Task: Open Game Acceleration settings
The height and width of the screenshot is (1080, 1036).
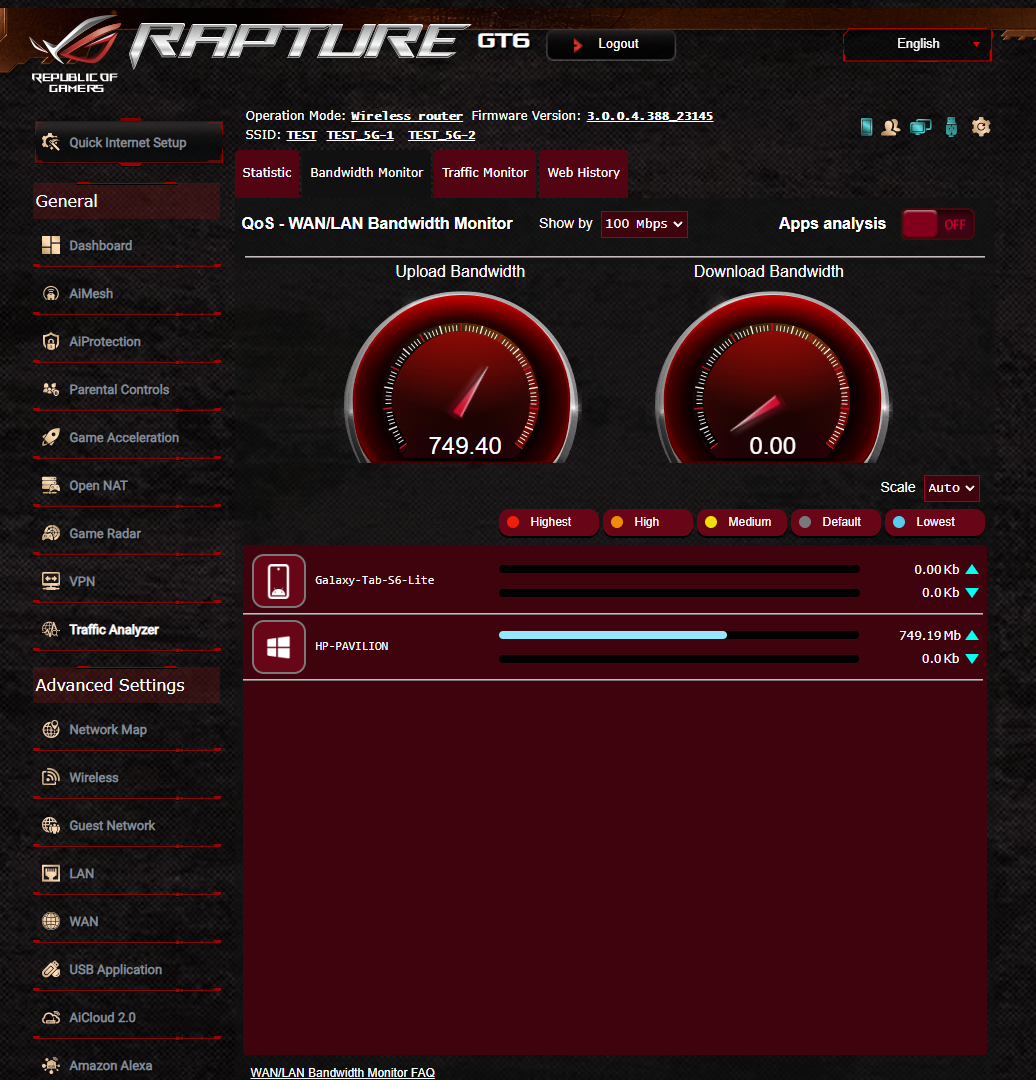Action: (x=123, y=437)
